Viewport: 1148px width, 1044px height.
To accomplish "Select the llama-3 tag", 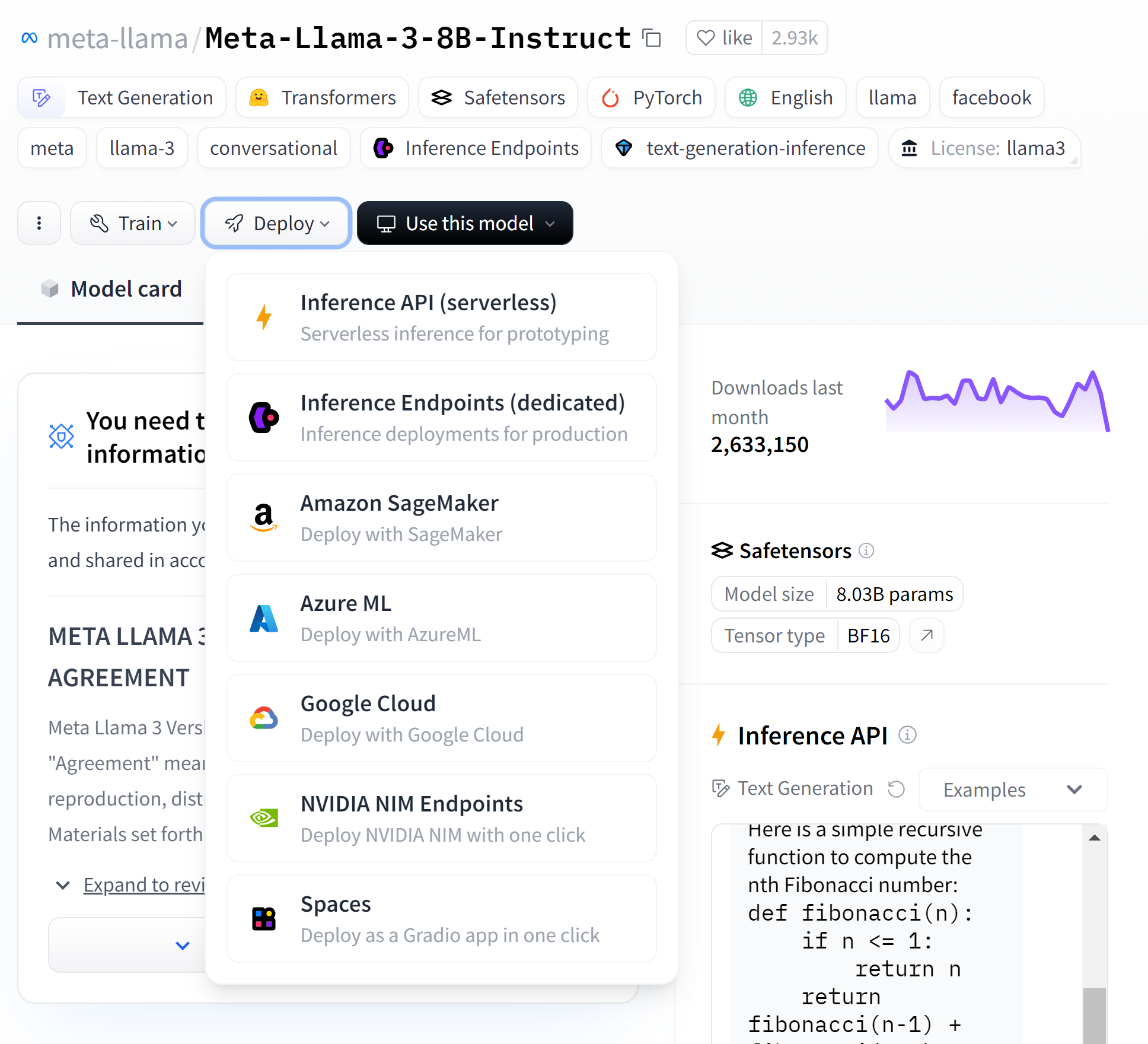I will click(142, 148).
